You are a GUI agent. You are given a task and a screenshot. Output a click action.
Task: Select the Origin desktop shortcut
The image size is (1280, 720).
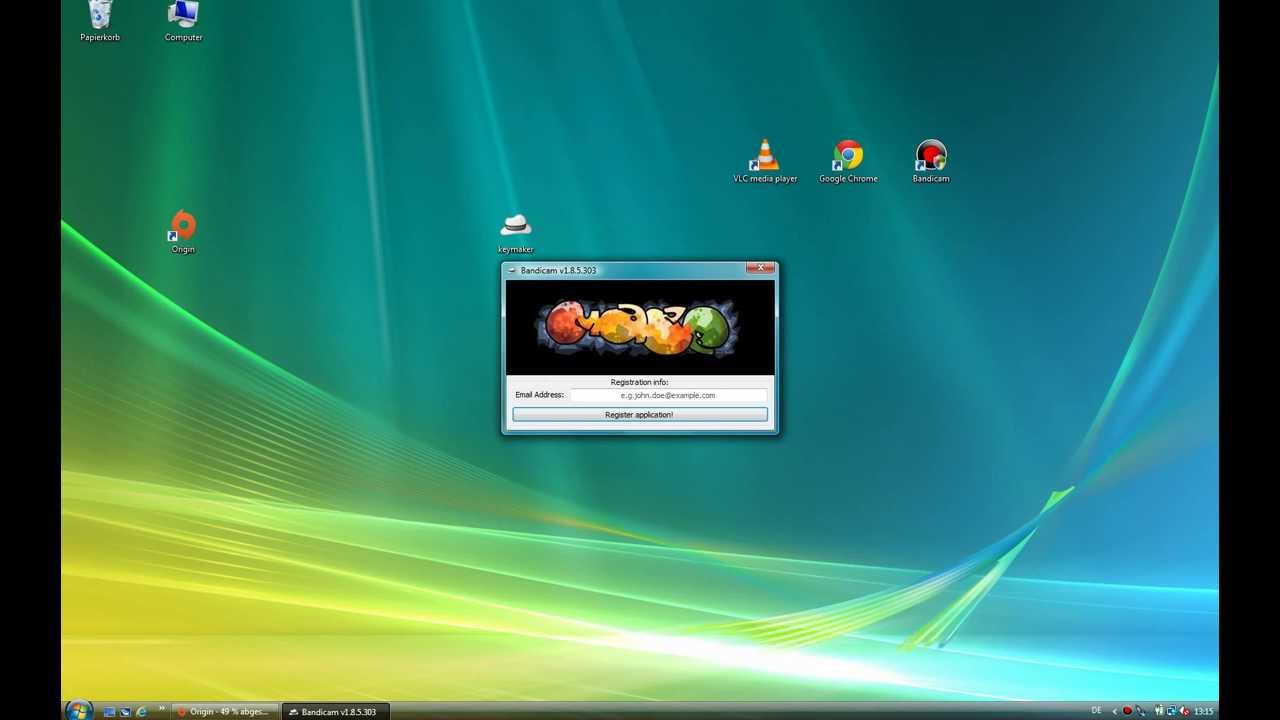tap(183, 232)
